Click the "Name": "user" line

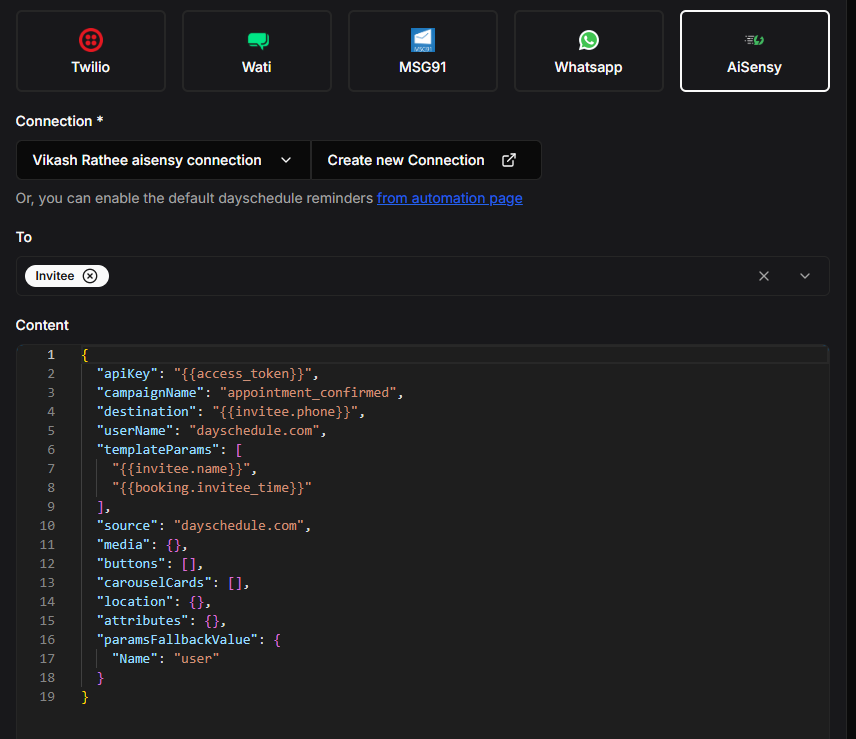tap(165, 659)
